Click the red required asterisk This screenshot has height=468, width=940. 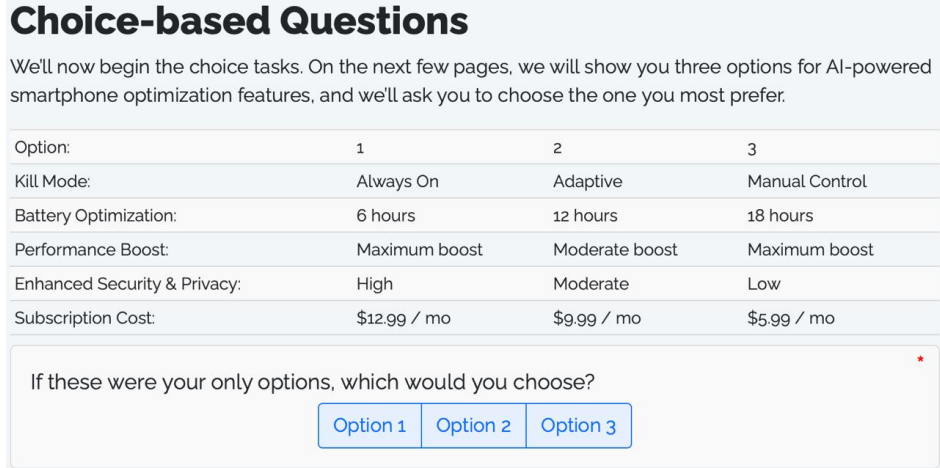[920, 361]
